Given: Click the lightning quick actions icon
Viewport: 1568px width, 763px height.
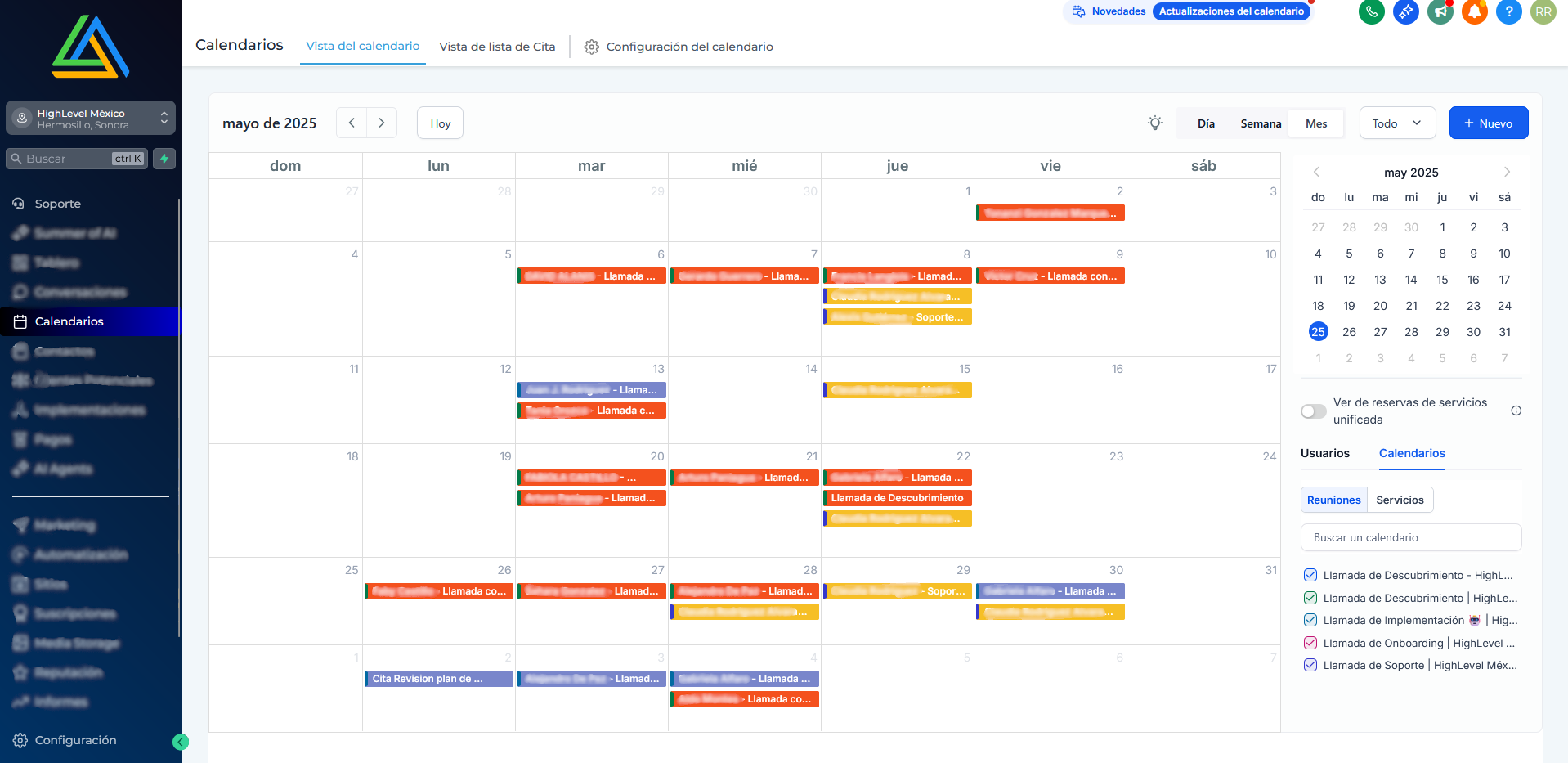Looking at the screenshot, I should coord(164,159).
